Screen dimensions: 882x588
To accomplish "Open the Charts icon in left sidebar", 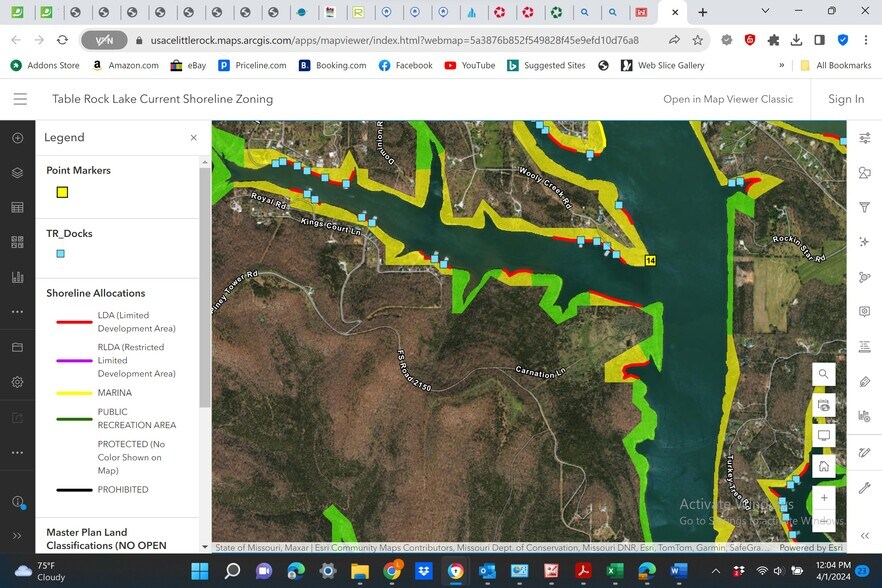I will [17, 277].
